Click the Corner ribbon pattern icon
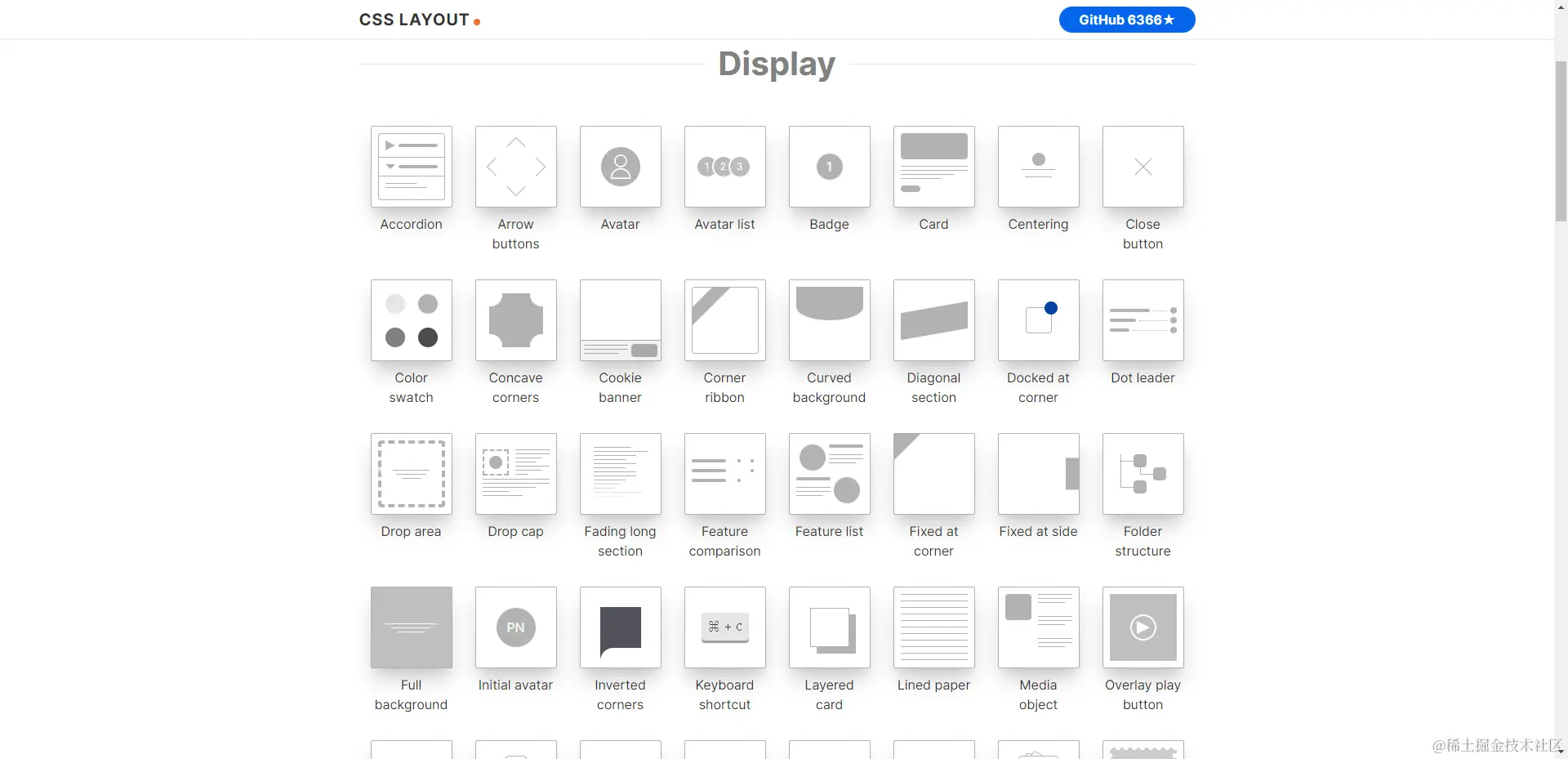The height and width of the screenshot is (759, 1568). [725, 320]
